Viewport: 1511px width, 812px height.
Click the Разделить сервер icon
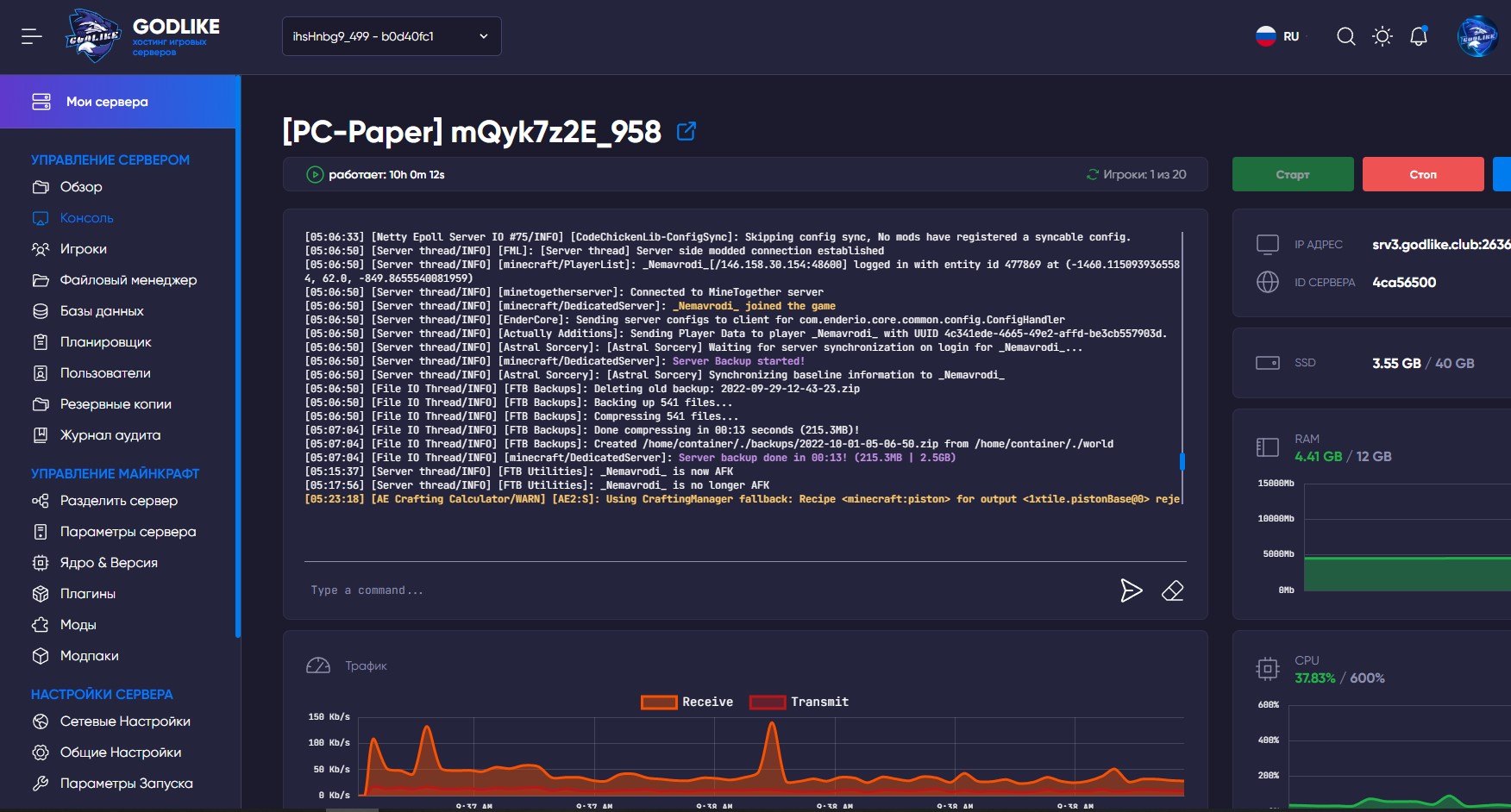[x=41, y=501]
